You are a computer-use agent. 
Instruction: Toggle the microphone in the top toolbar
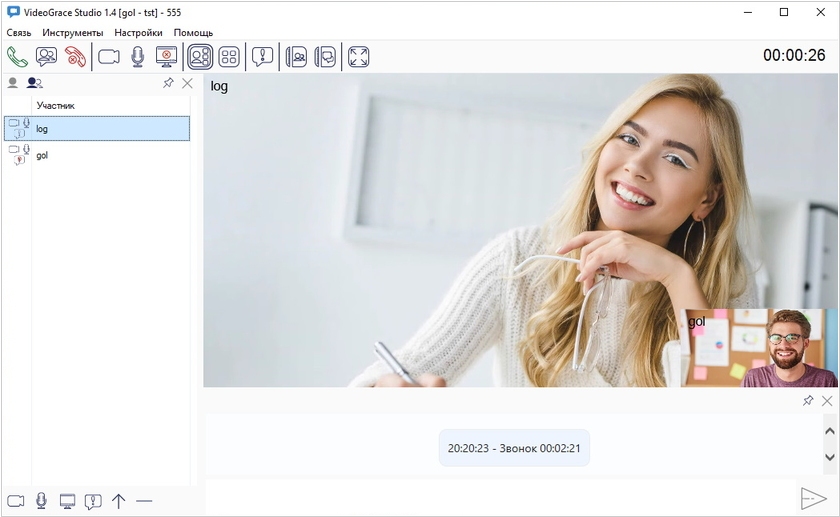[x=138, y=57]
